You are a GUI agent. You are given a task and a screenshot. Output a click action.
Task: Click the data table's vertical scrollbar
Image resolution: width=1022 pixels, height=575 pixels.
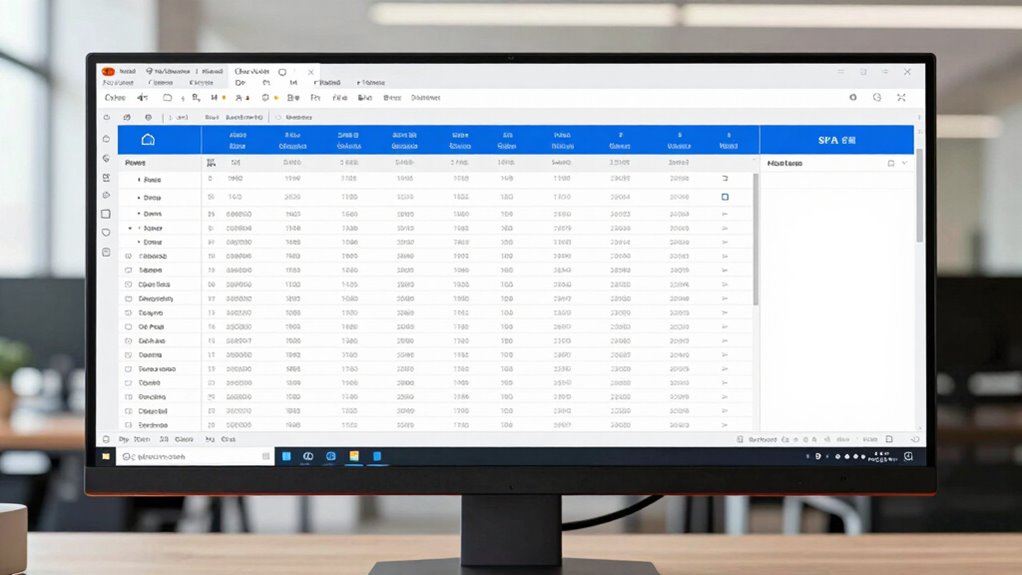(755, 239)
